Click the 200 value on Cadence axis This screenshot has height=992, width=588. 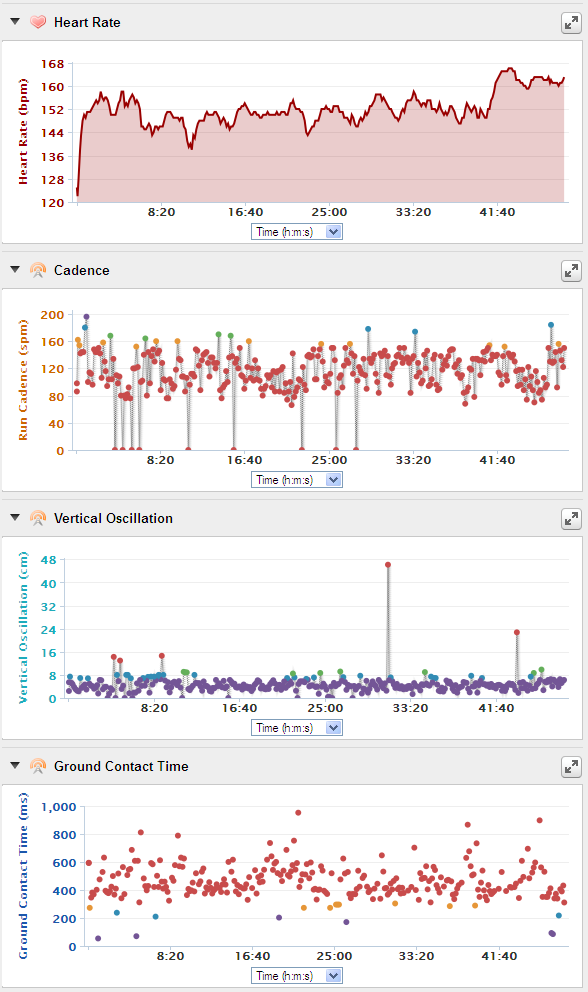coord(53,314)
